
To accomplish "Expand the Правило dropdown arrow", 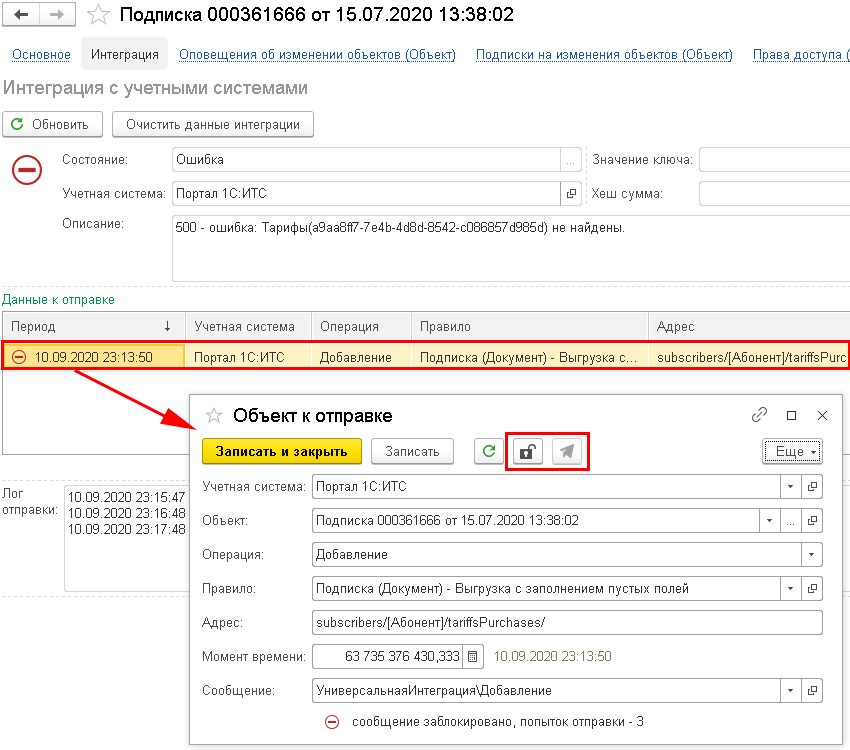I will pos(790,589).
